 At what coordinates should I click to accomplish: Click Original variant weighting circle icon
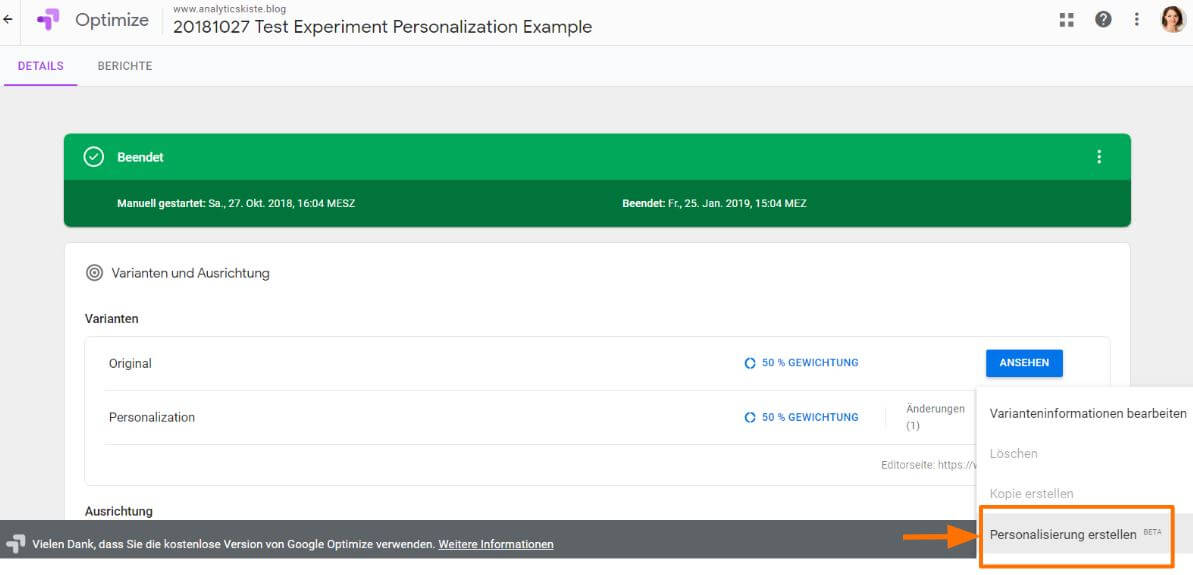coord(750,363)
